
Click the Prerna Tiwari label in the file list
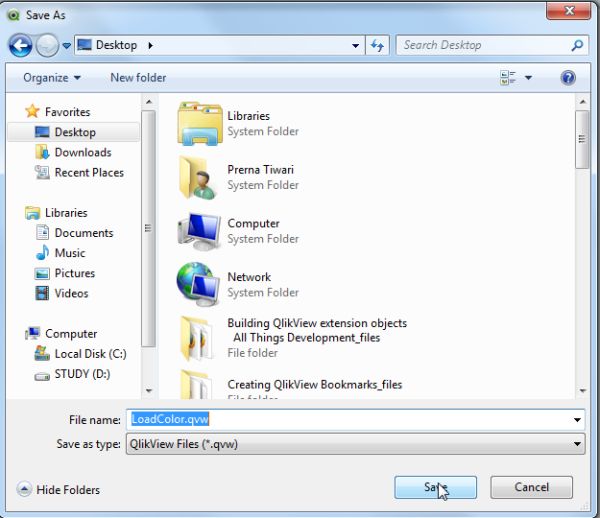[x=261, y=169]
